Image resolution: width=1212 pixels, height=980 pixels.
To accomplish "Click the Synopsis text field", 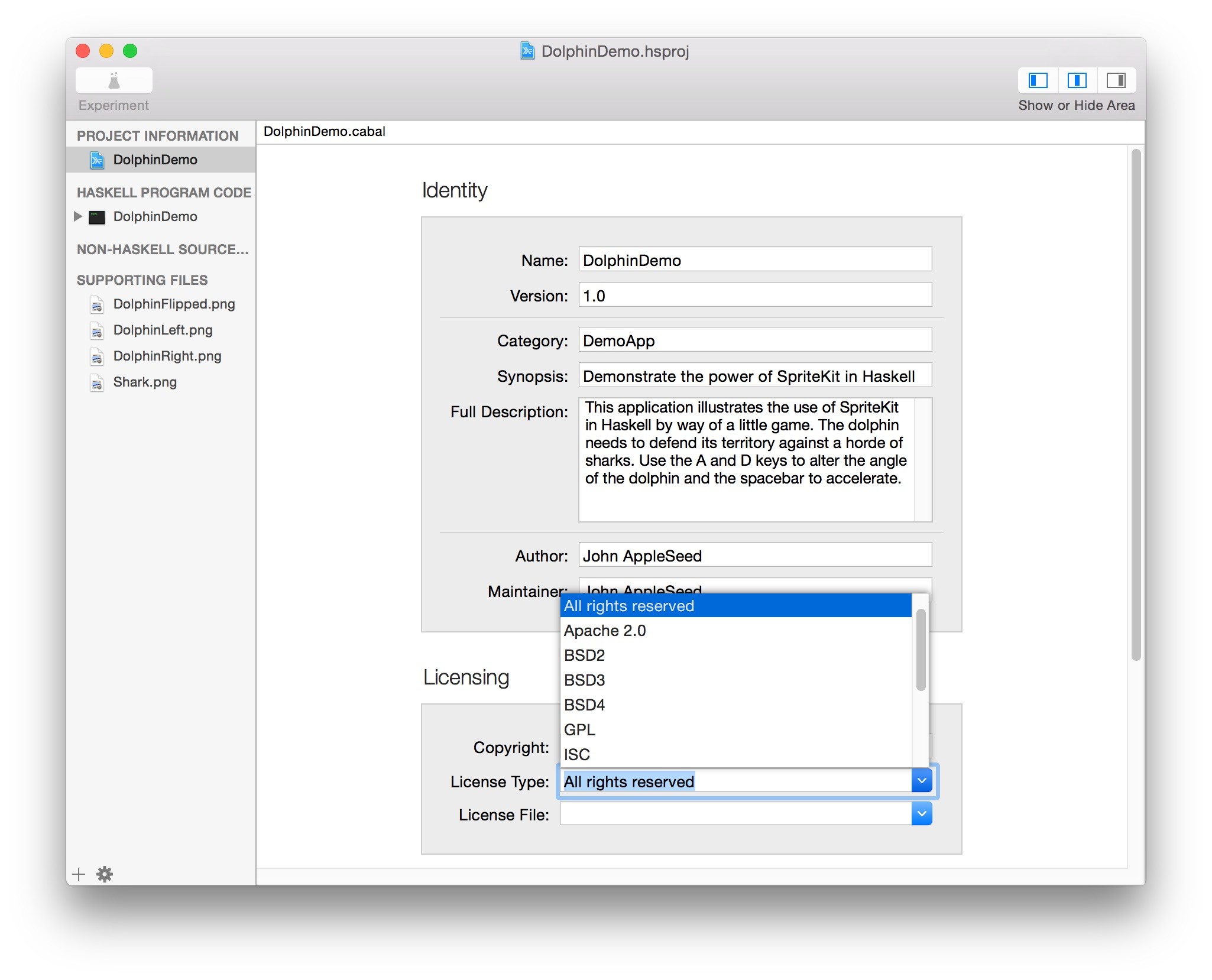I will (x=754, y=376).
